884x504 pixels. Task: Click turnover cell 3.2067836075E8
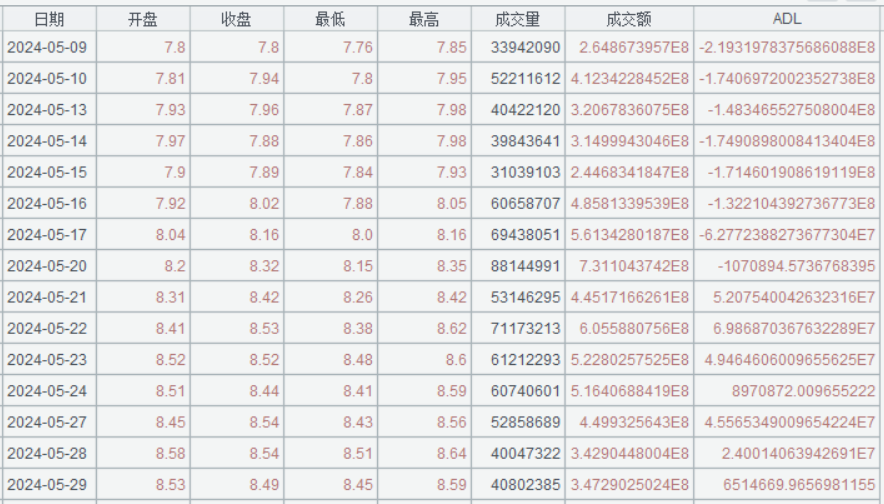[630, 109]
